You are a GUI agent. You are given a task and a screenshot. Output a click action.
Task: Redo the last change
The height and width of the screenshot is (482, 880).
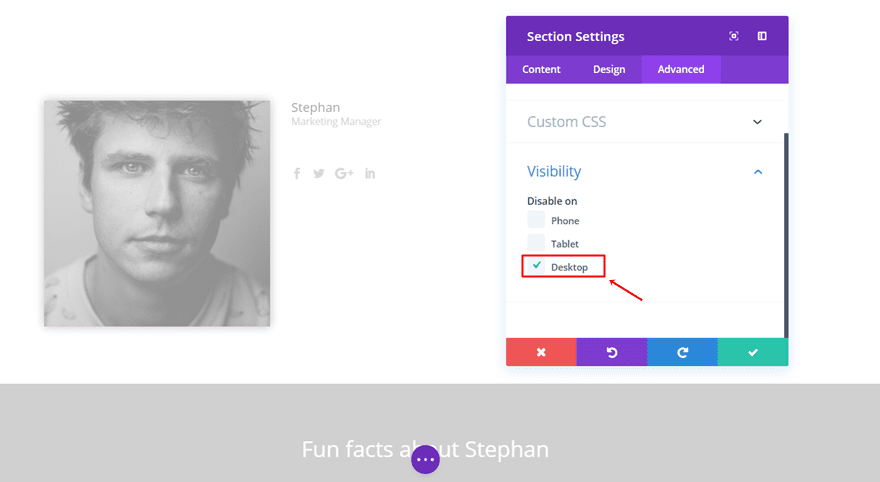[682, 352]
